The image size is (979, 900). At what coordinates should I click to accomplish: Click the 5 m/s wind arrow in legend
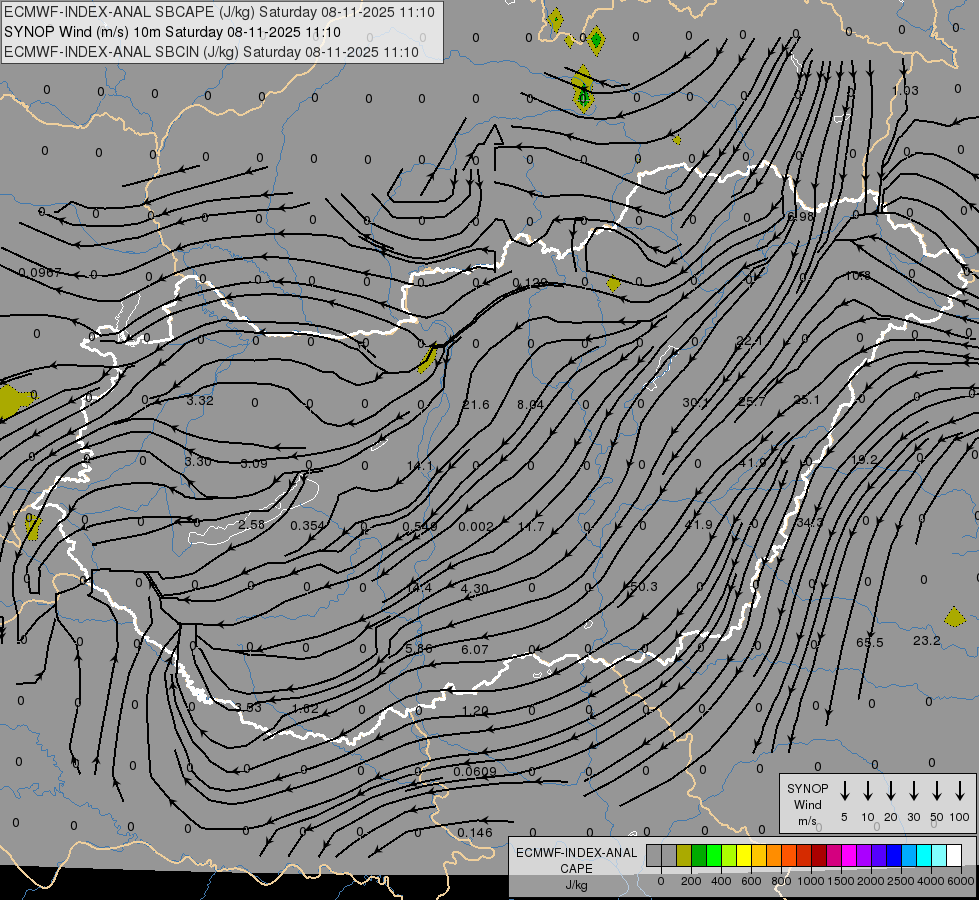[845, 791]
